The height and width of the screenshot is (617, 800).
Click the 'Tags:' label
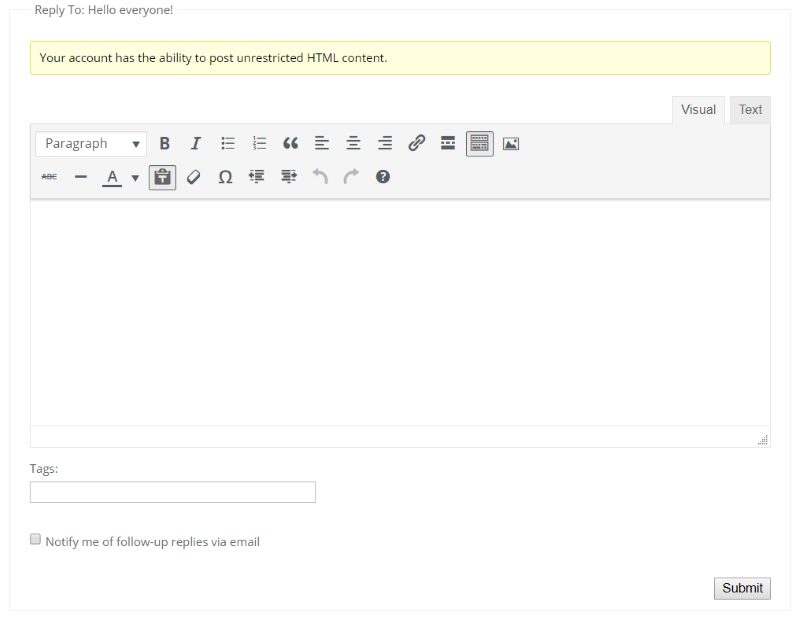pyautogui.click(x=44, y=468)
